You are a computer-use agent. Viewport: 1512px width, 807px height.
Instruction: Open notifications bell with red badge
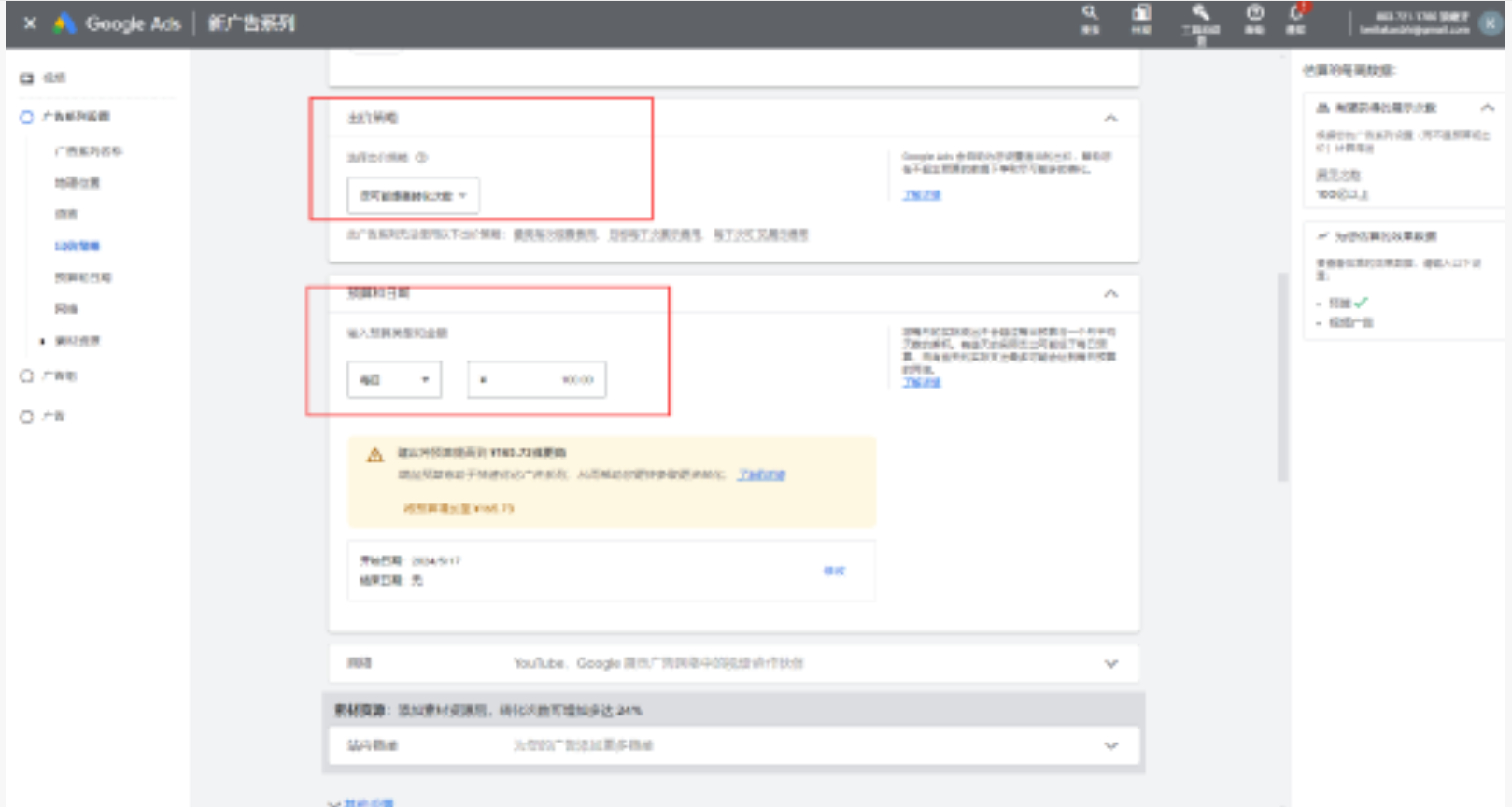1296,19
